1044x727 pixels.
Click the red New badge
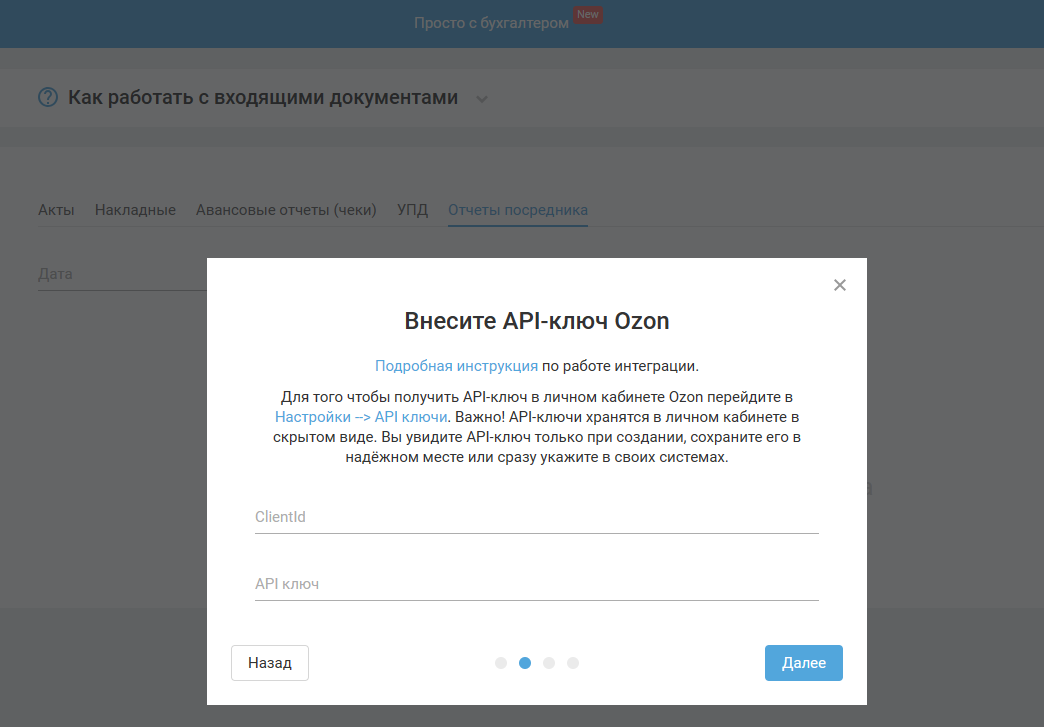(588, 15)
